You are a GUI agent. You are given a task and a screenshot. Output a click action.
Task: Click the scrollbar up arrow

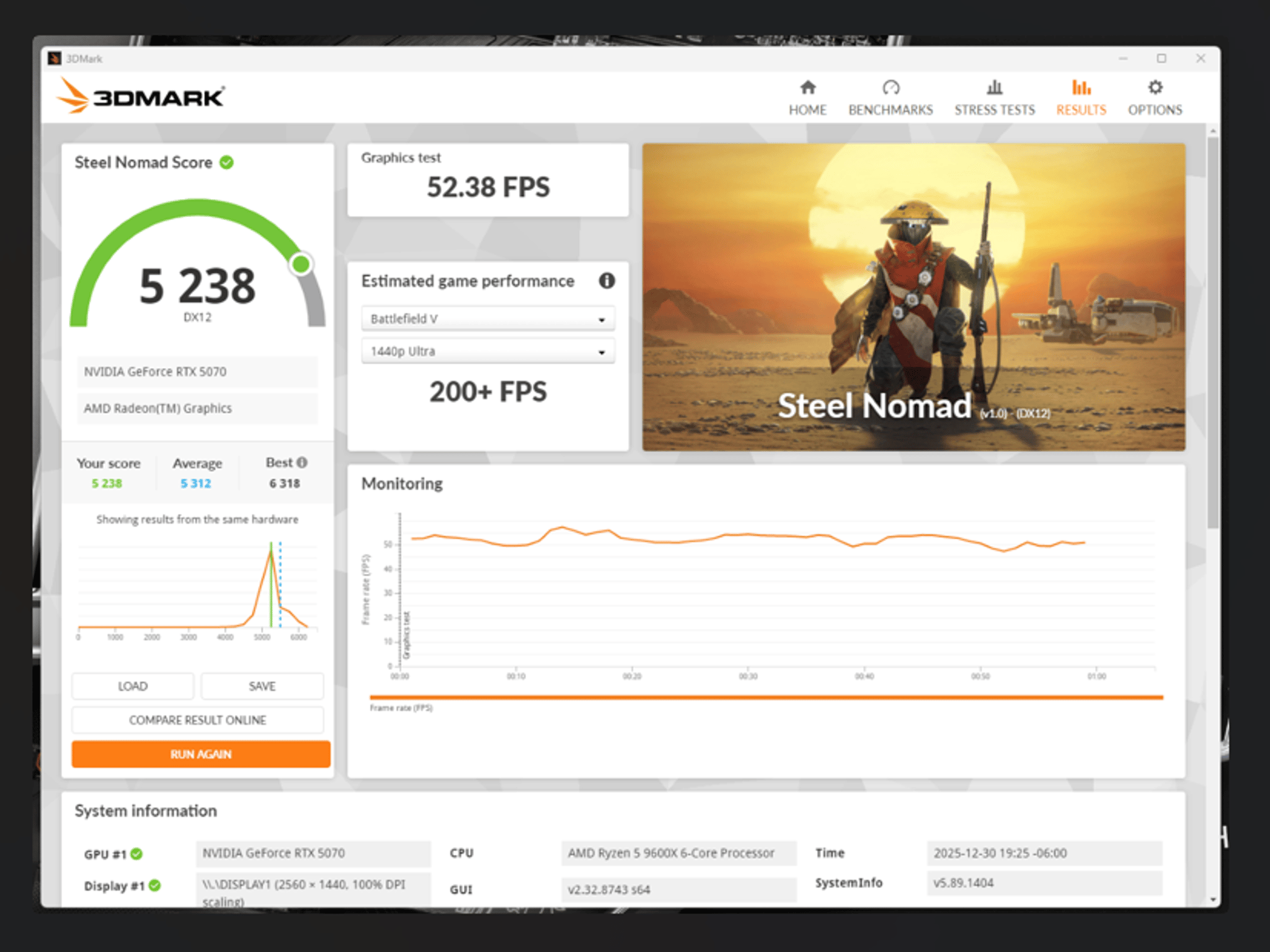[x=1213, y=131]
